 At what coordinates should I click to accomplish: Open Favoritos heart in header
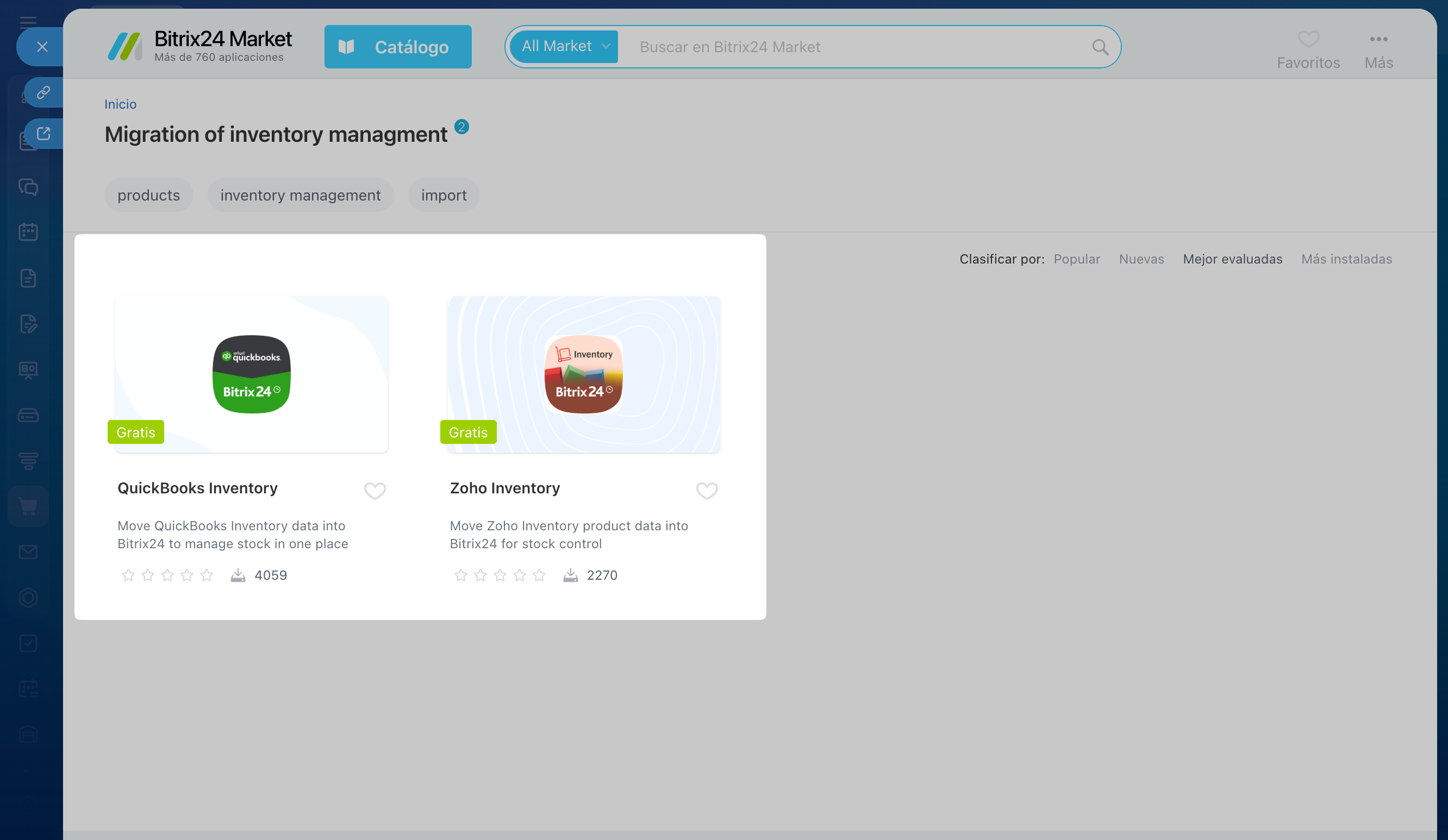1308,49
